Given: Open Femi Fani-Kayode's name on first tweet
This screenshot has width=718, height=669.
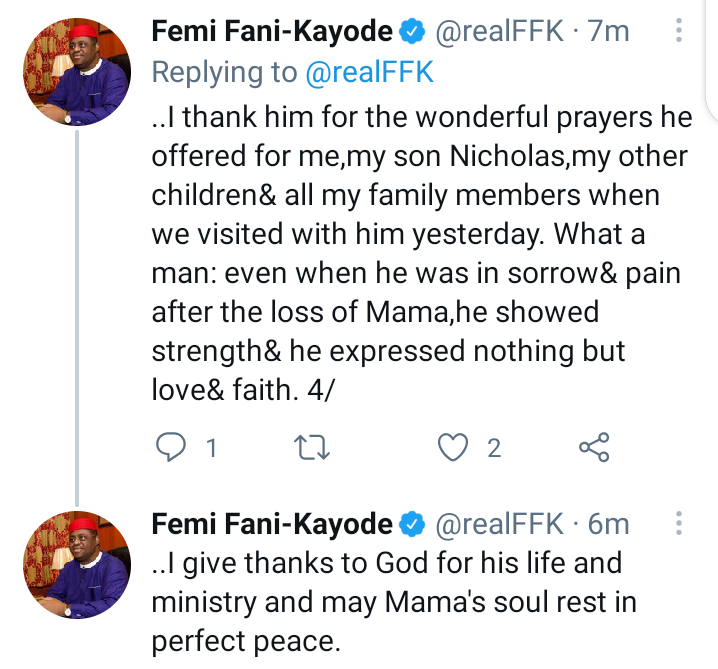Looking at the screenshot, I should click(272, 31).
